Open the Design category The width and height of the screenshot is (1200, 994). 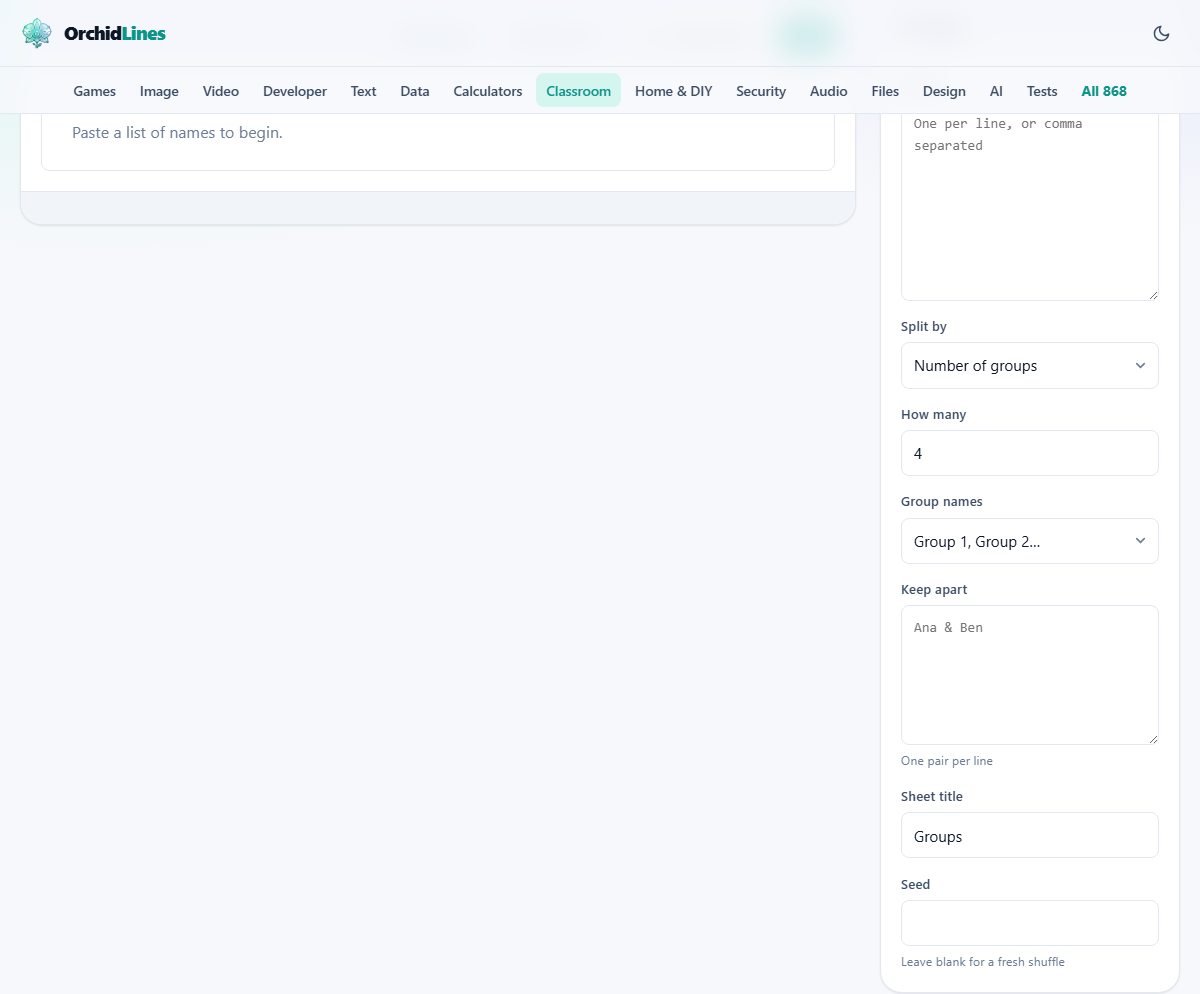coord(944,91)
